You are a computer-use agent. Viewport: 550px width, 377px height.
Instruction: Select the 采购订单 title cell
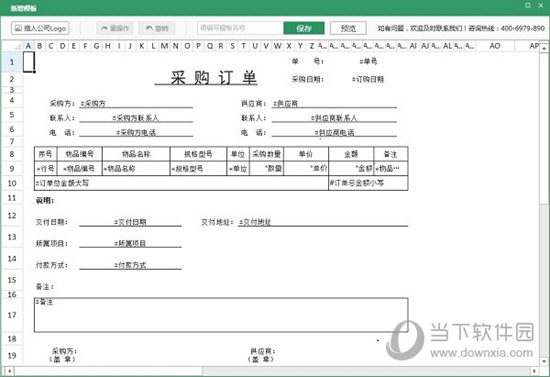pyautogui.click(x=206, y=78)
